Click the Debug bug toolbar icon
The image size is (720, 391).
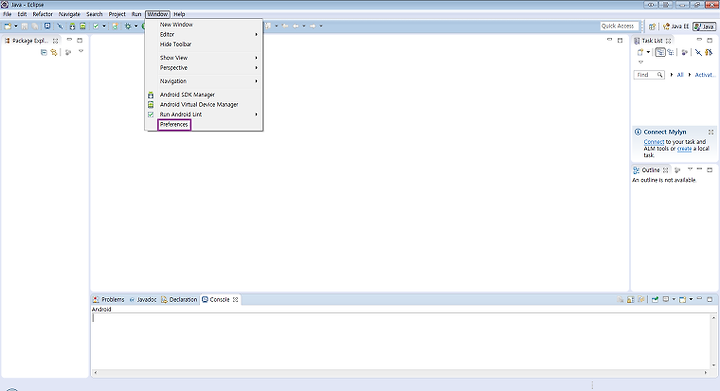coord(128,26)
